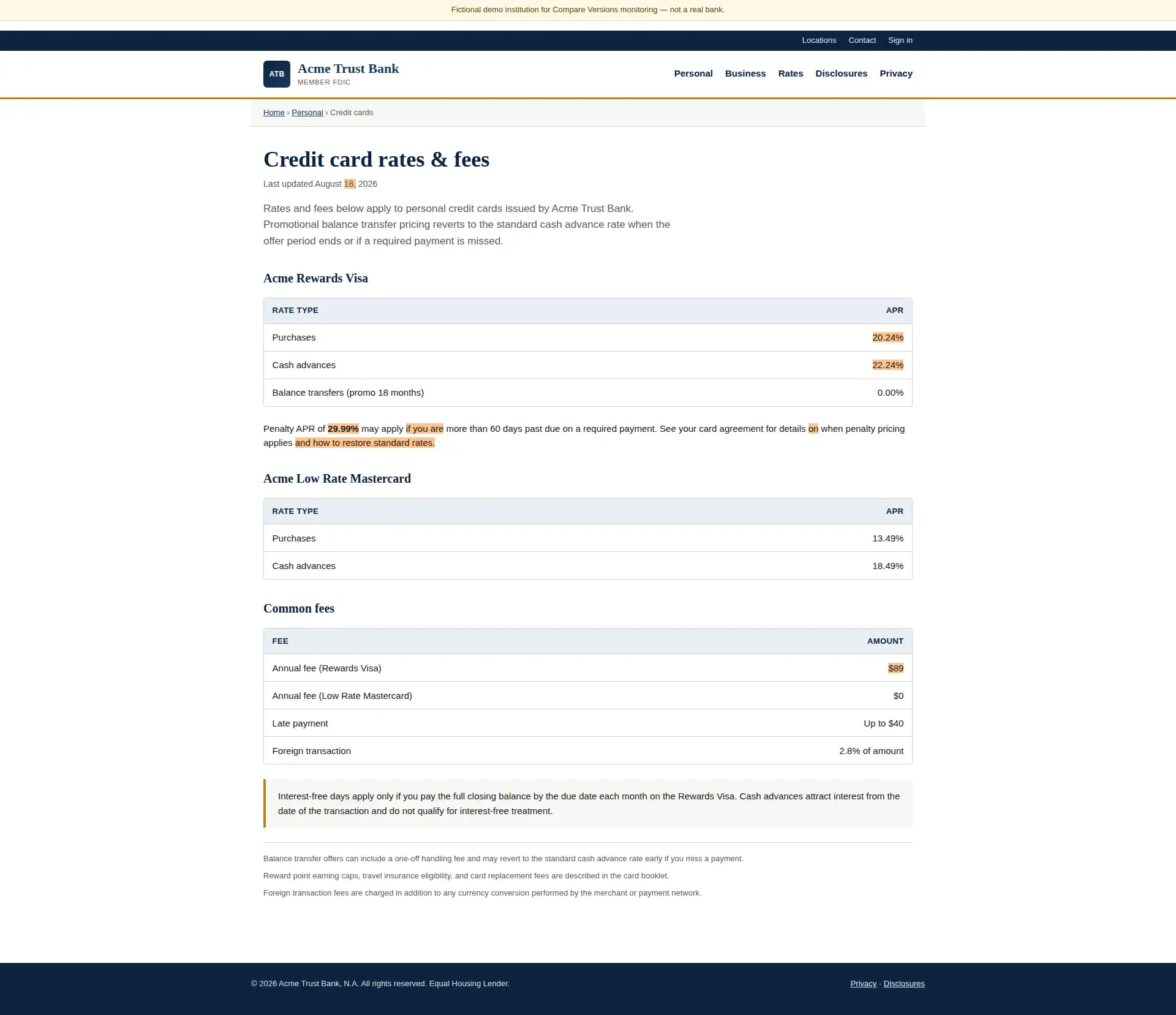Open the Business menu item

click(x=745, y=74)
